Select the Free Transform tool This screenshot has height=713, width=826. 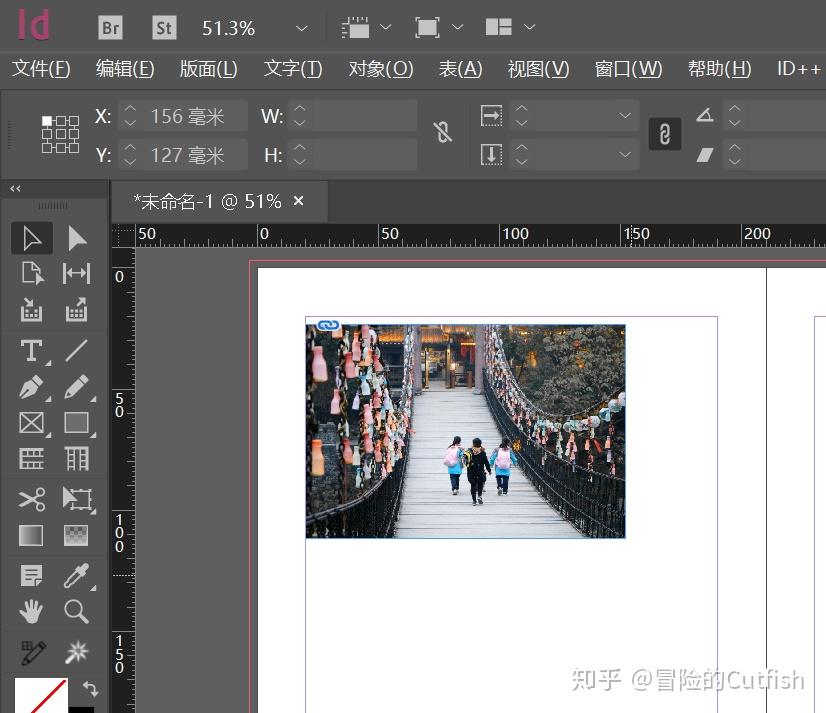77,499
